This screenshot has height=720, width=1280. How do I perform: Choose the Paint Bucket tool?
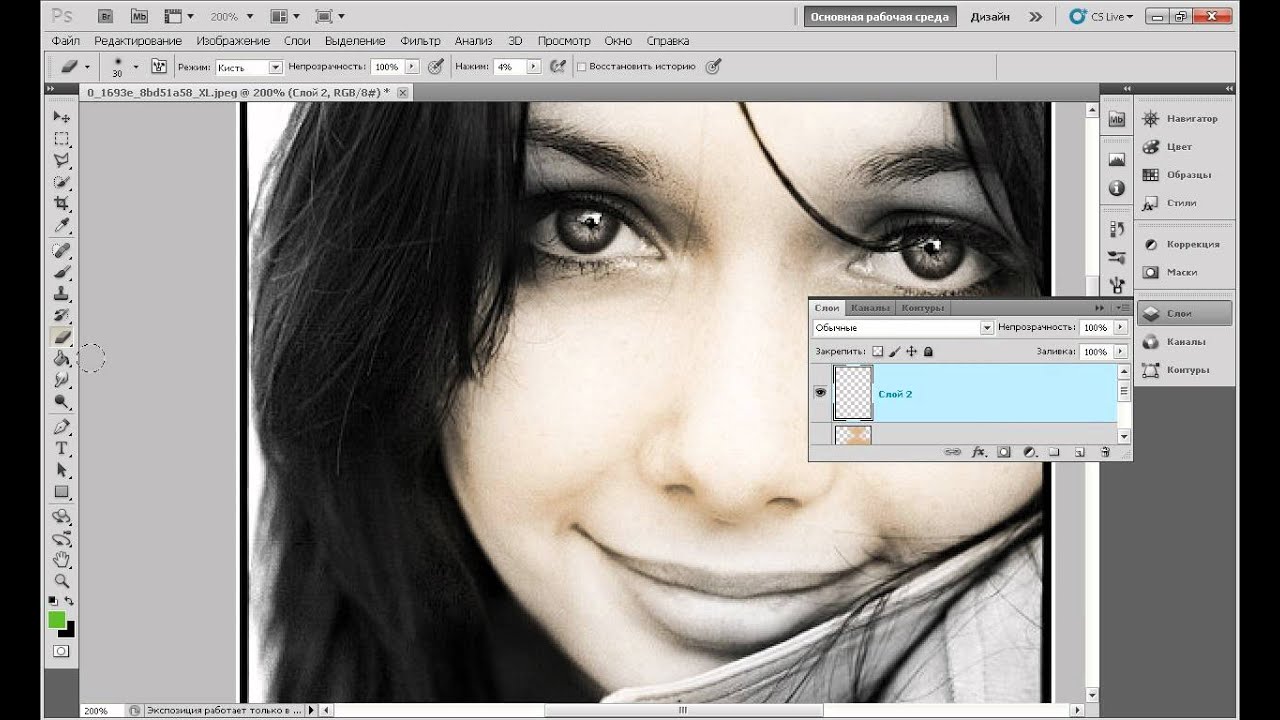(x=62, y=359)
